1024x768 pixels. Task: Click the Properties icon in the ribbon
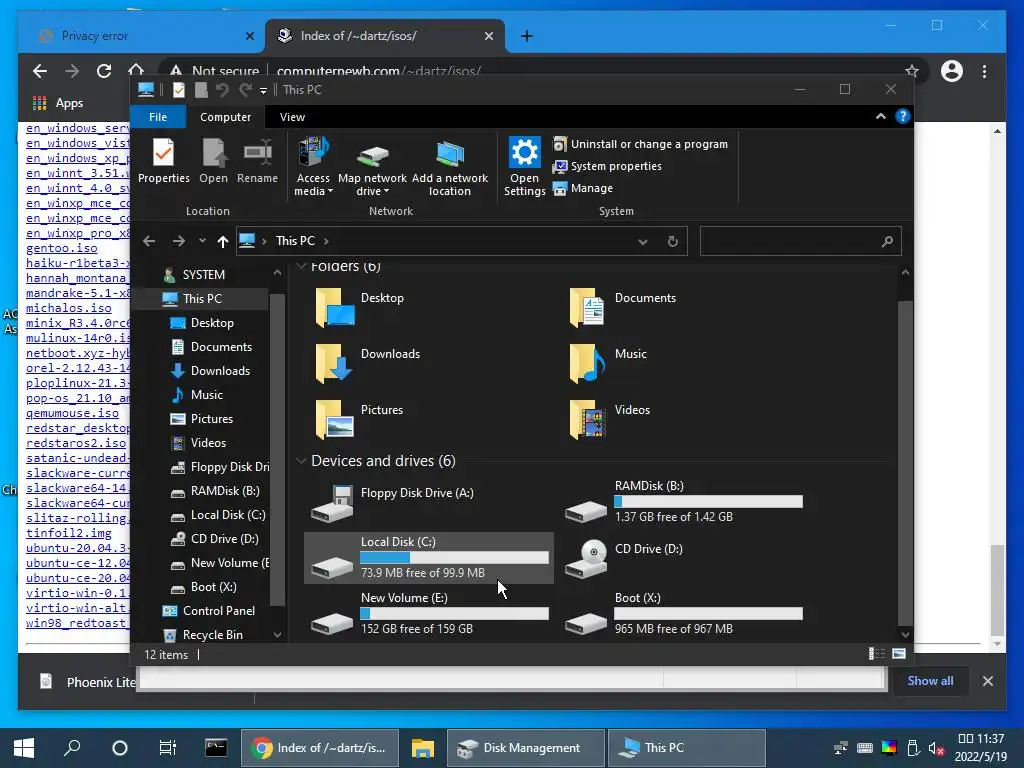pyautogui.click(x=163, y=161)
